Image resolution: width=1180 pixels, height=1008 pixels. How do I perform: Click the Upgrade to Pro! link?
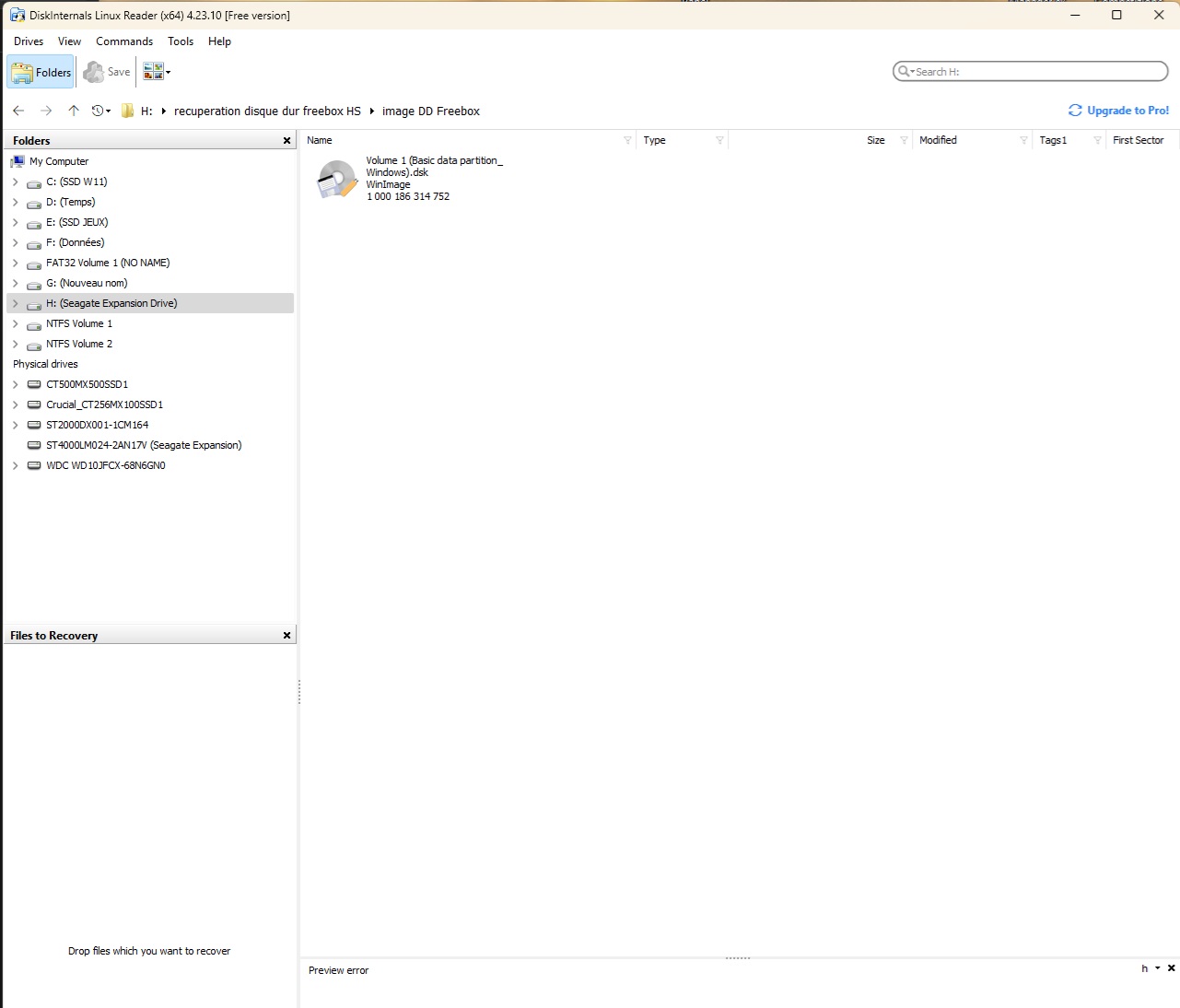click(x=1118, y=111)
